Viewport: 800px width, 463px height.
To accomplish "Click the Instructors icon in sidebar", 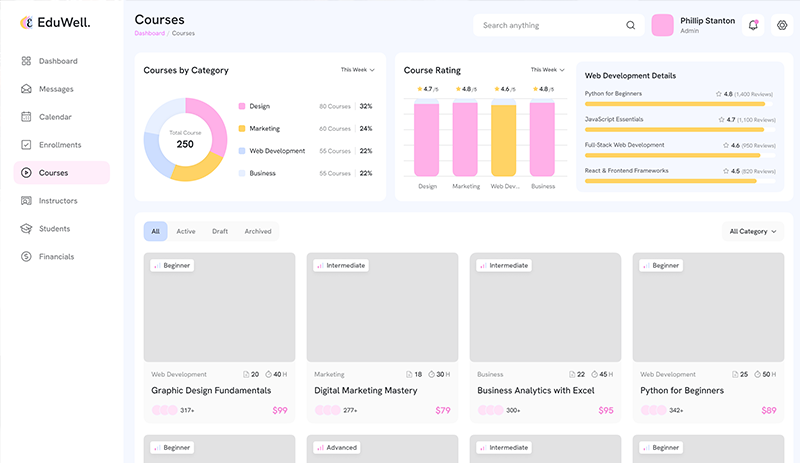I will [26, 201].
